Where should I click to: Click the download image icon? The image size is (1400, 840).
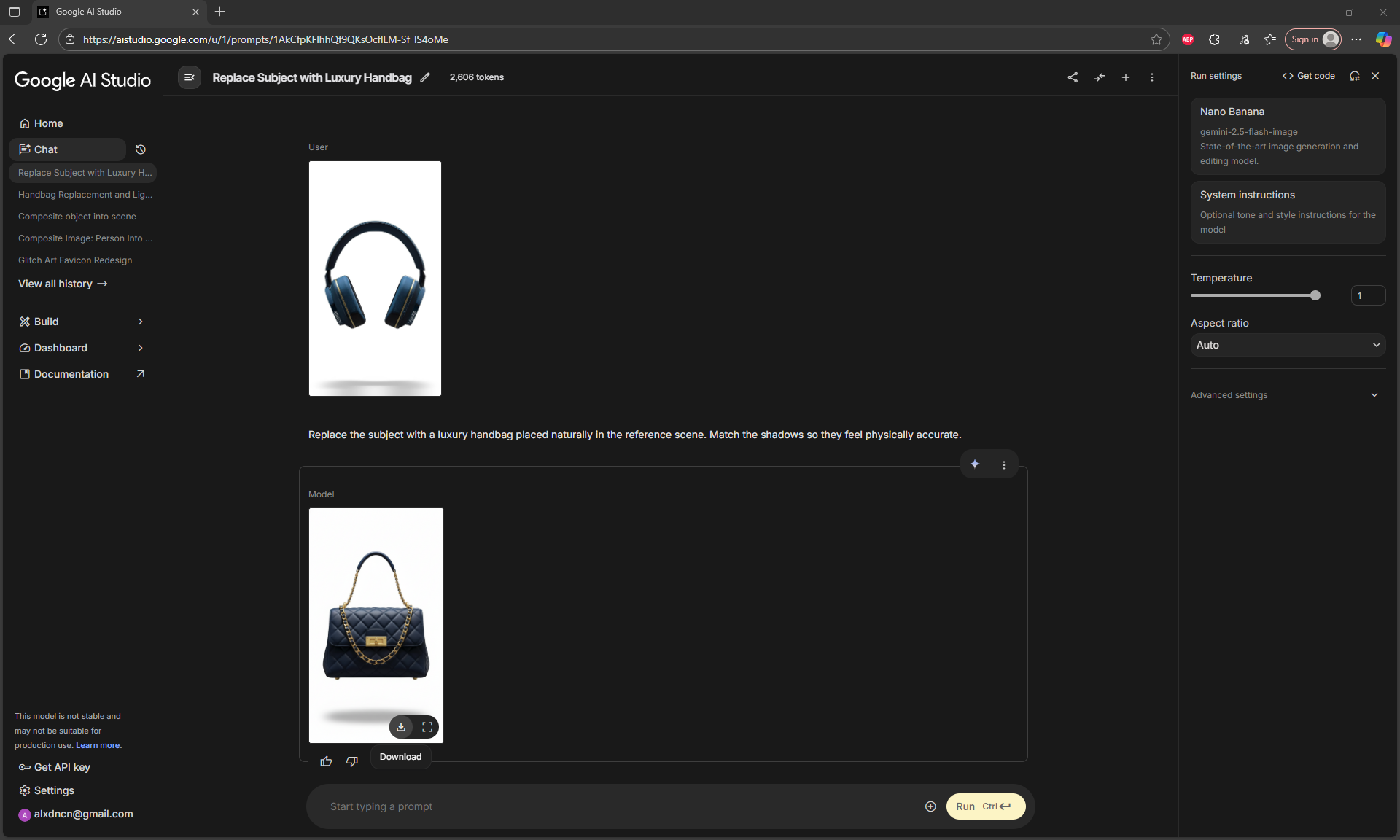[401, 727]
